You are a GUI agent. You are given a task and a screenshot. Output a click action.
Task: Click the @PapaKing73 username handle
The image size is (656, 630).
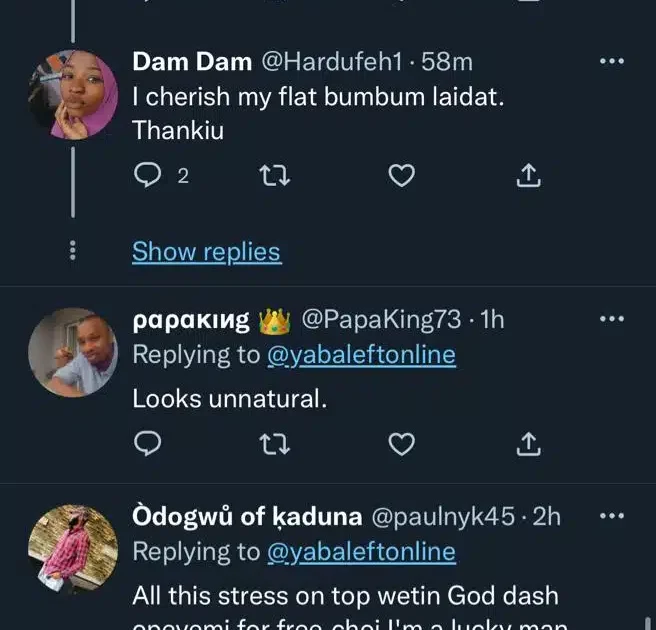pyautogui.click(x=380, y=320)
